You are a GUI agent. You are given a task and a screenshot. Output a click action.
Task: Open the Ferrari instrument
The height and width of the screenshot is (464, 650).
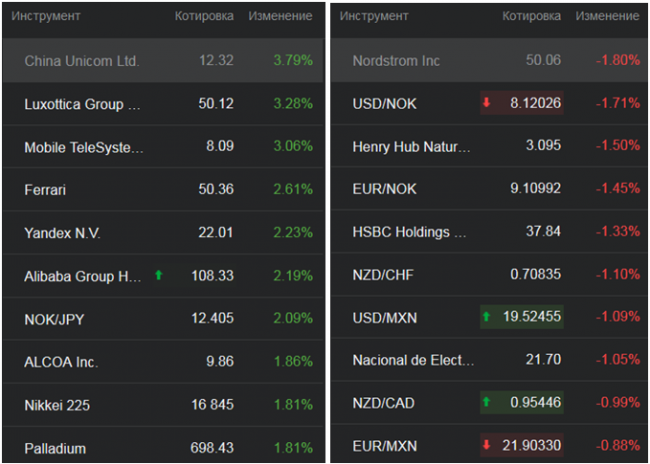click(x=45, y=190)
